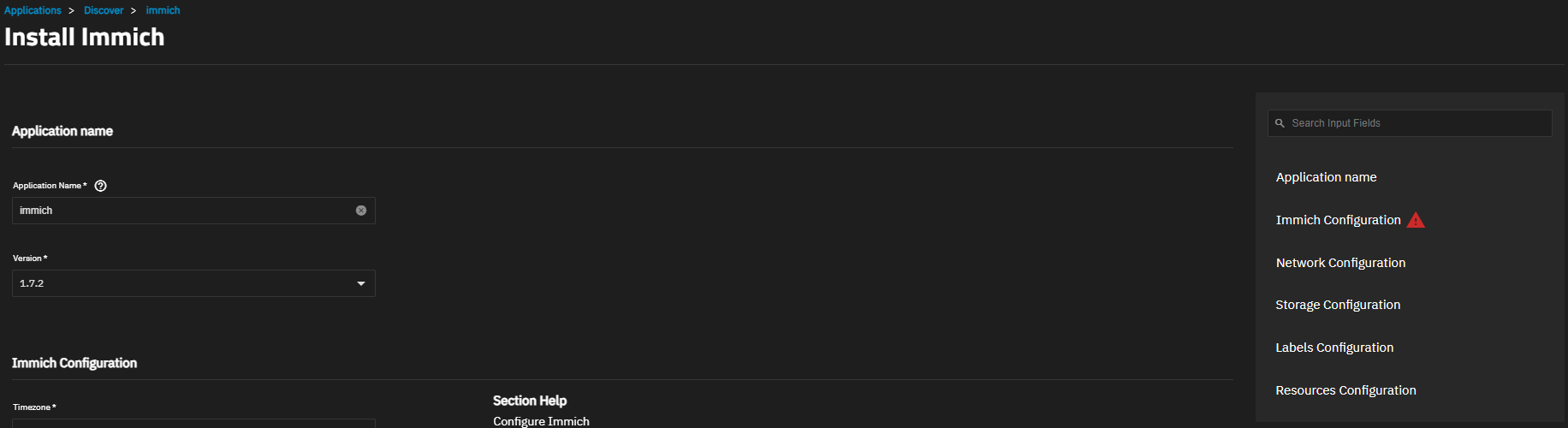Viewport: 1568px width, 428px height.
Task: Click the Version dropdown arrow
Action: [361, 283]
